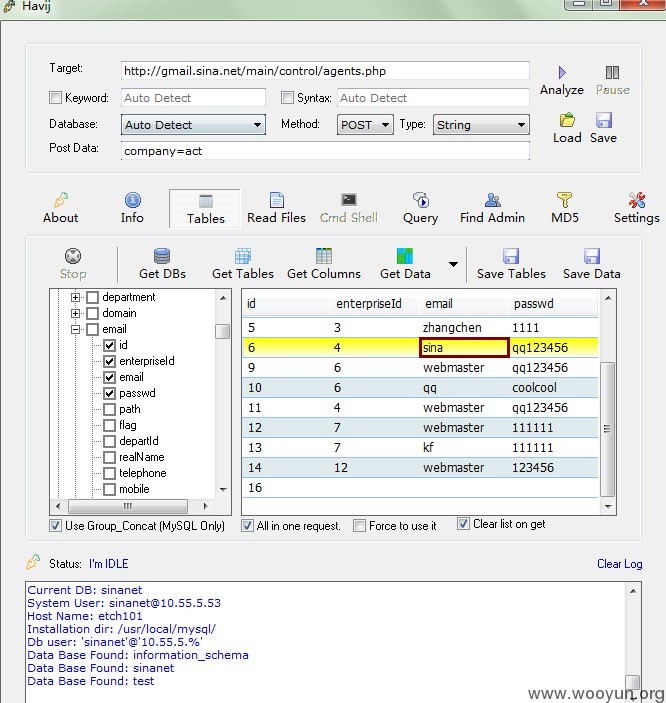Click the Post Data field
Screen dimensions: 666x703
pos(325,151)
